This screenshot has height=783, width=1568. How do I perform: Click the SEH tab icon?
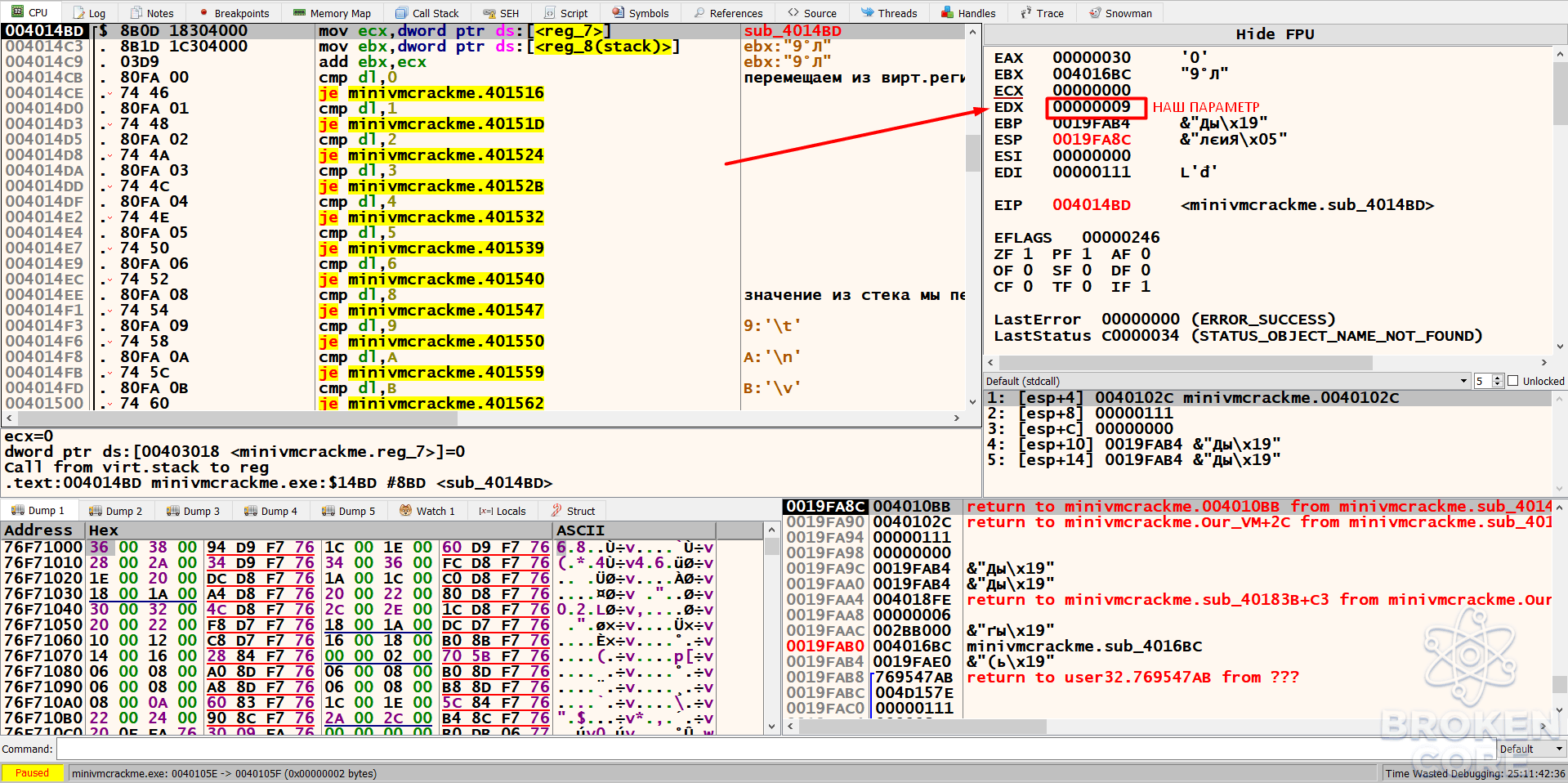click(489, 13)
